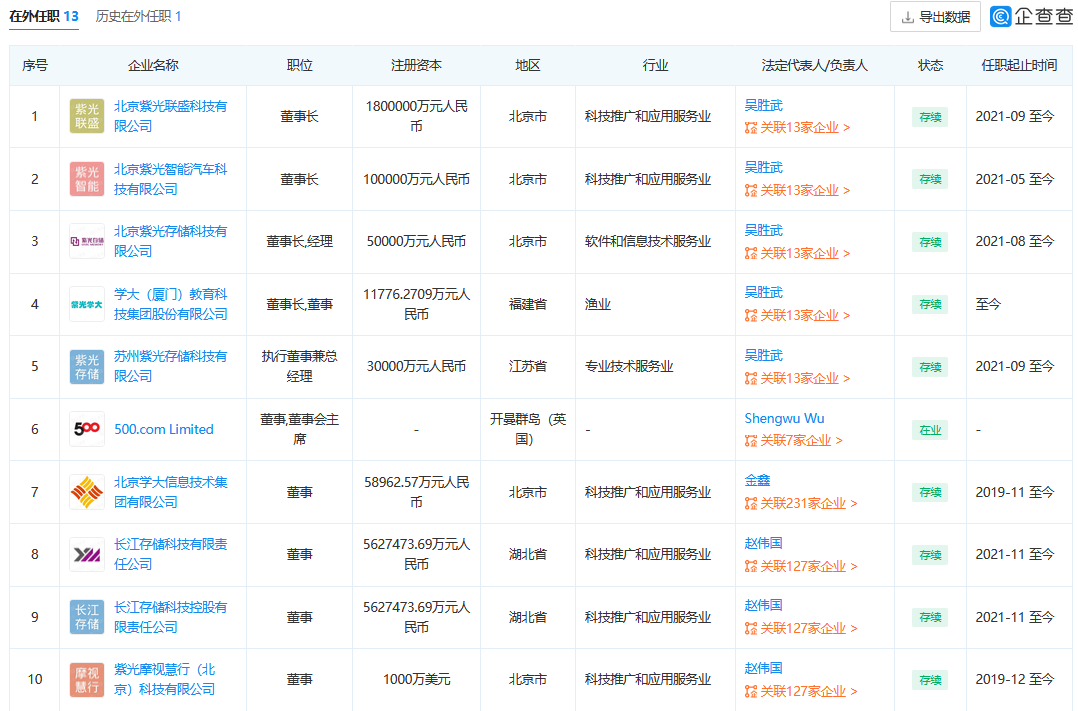Click the 在业 status tag
This screenshot has width=1078, height=711.
pos(930,430)
